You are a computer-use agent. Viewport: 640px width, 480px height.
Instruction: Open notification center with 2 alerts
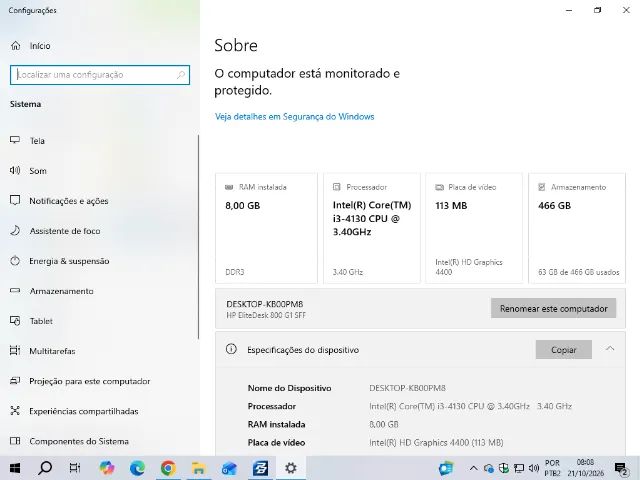(621, 469)
